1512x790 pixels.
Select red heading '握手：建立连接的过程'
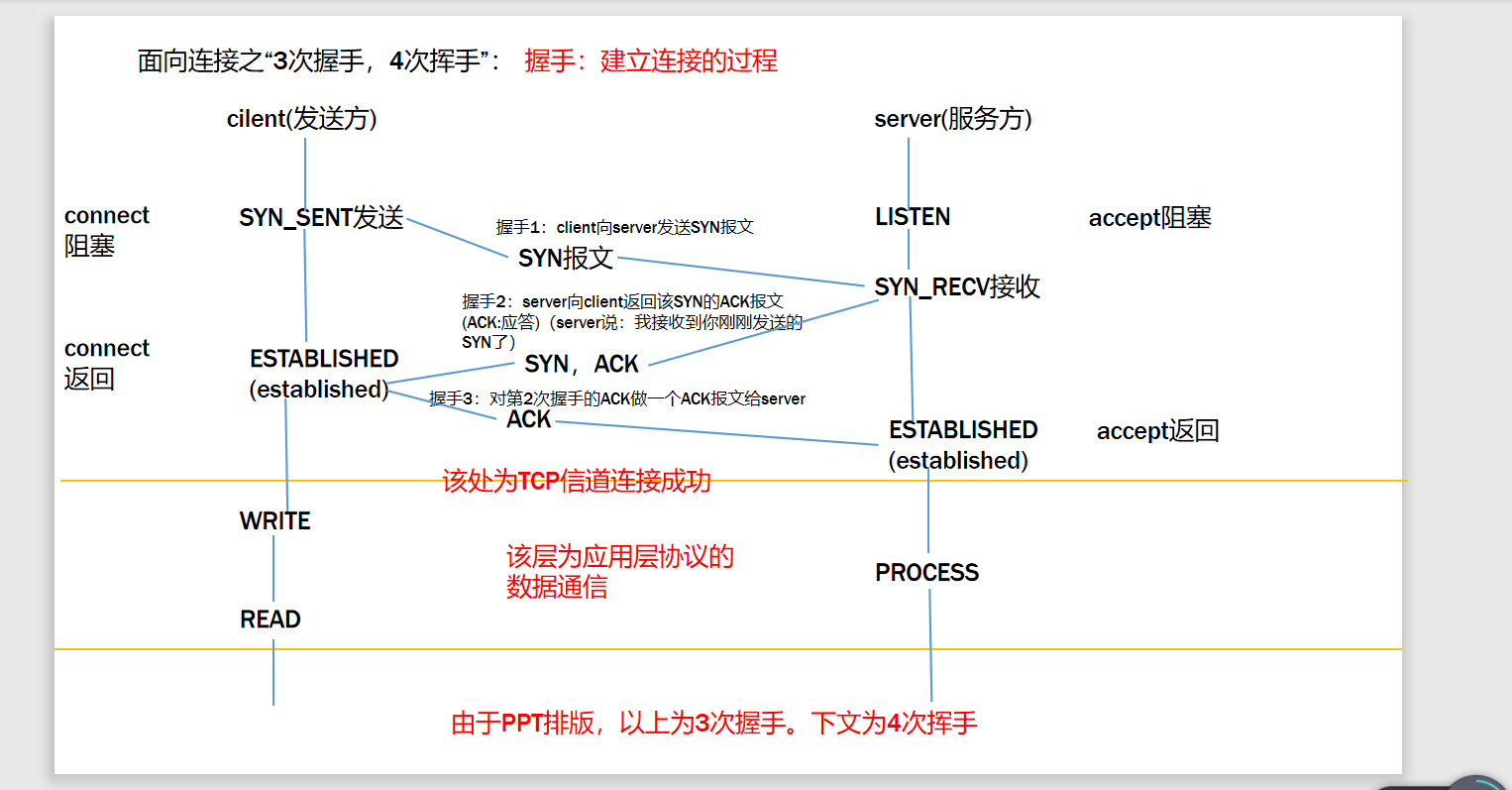(x=651, y=61)
